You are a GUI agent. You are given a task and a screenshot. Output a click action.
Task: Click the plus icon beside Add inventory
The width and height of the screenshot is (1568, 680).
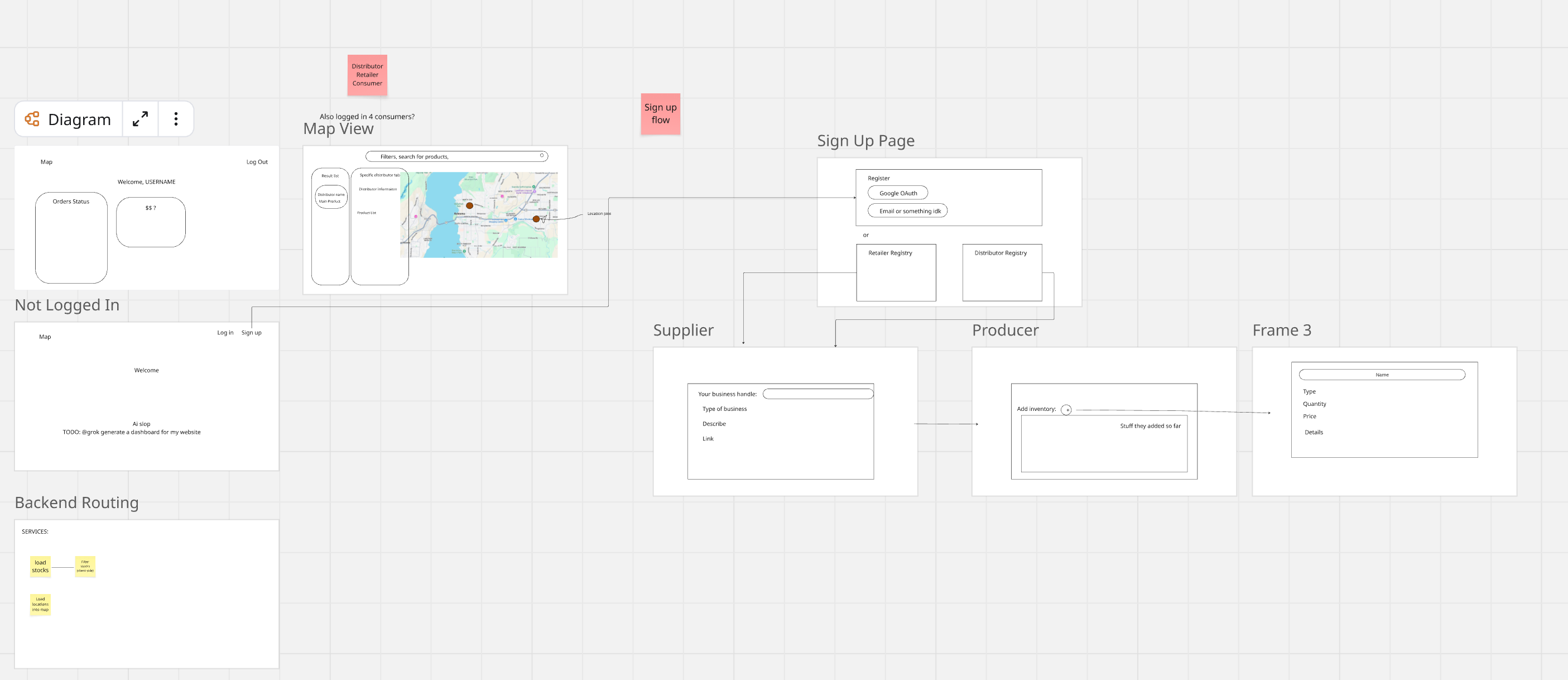click(x=1066, y=410)
